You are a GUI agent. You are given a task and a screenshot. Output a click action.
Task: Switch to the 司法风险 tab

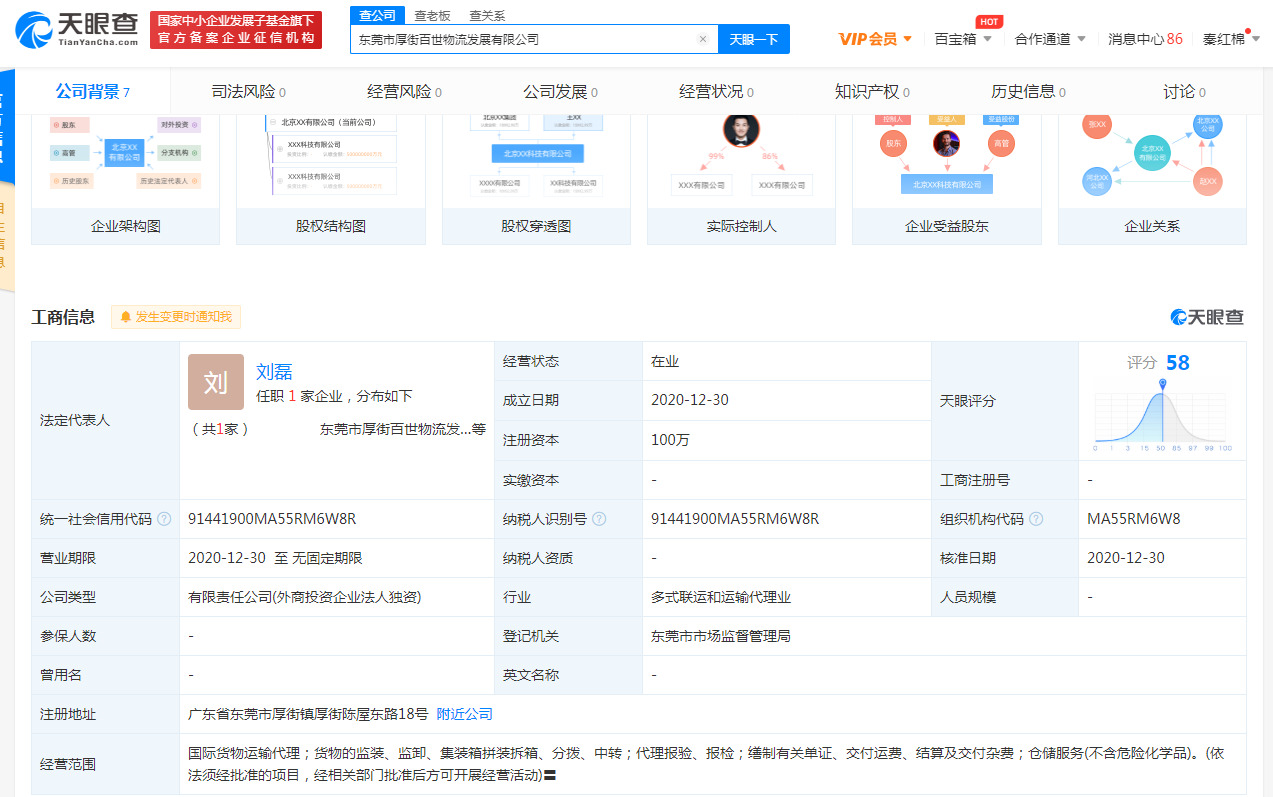pos(249,92)
